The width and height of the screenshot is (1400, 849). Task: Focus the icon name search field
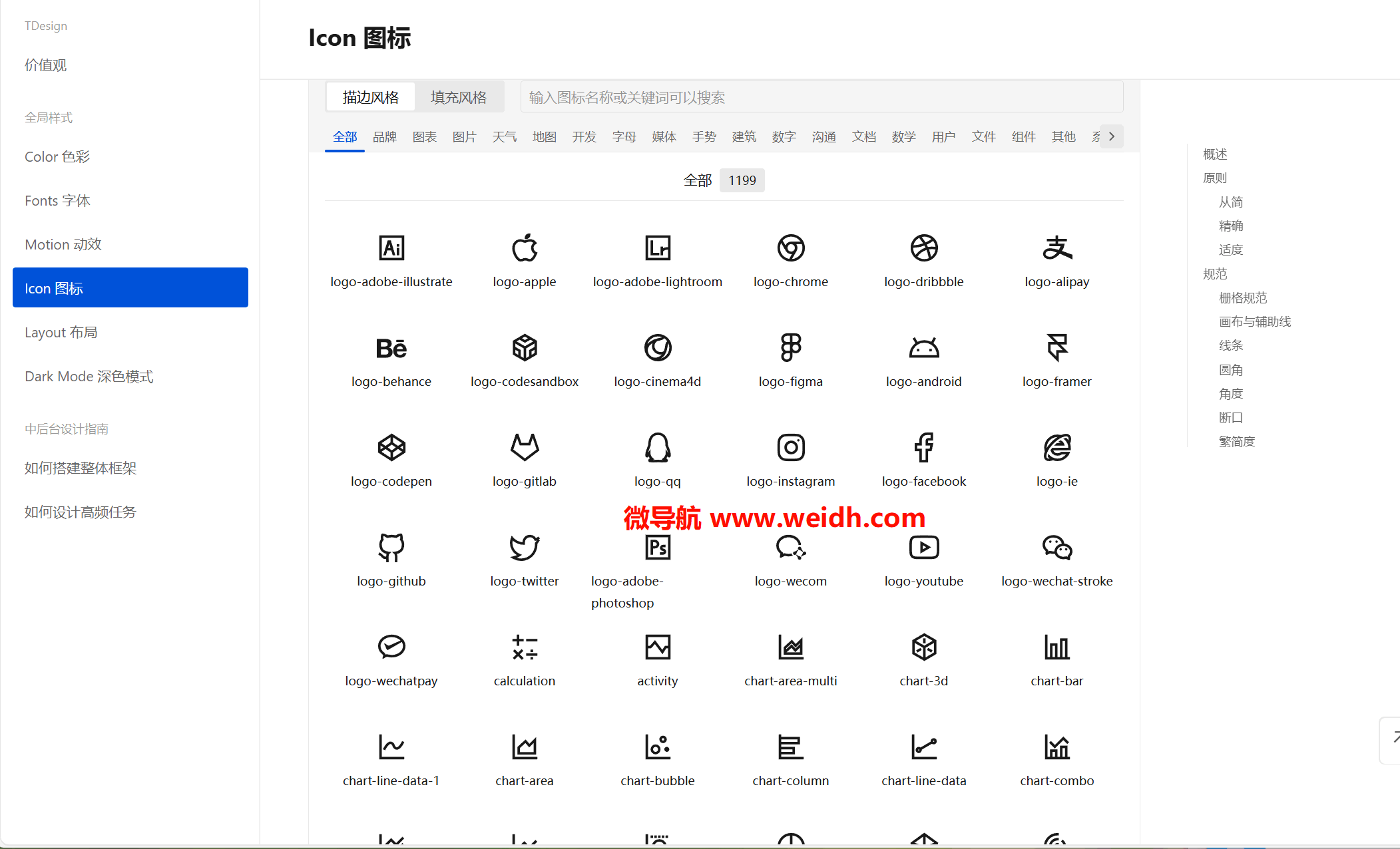(x=822, y=97)
